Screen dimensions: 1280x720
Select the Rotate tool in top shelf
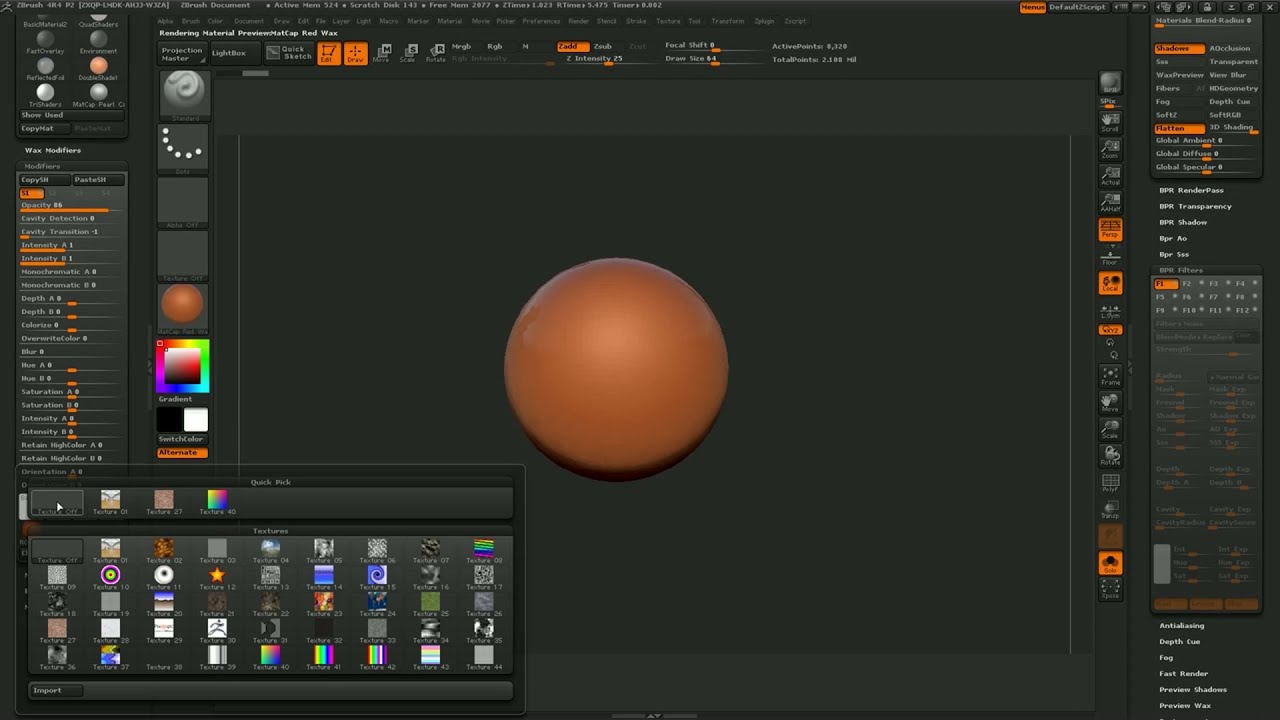436,53
